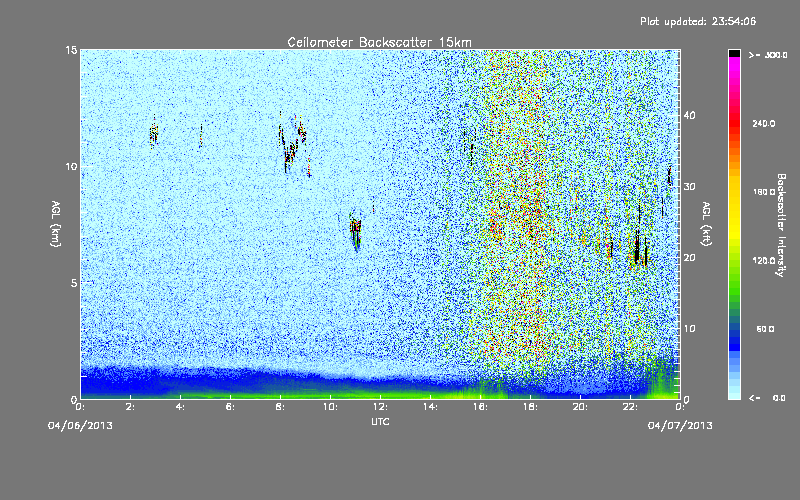Viewport: 800px width, 500px height.
Task: Click the 12: hour tick label on time axis
Action: coord(380,407)
